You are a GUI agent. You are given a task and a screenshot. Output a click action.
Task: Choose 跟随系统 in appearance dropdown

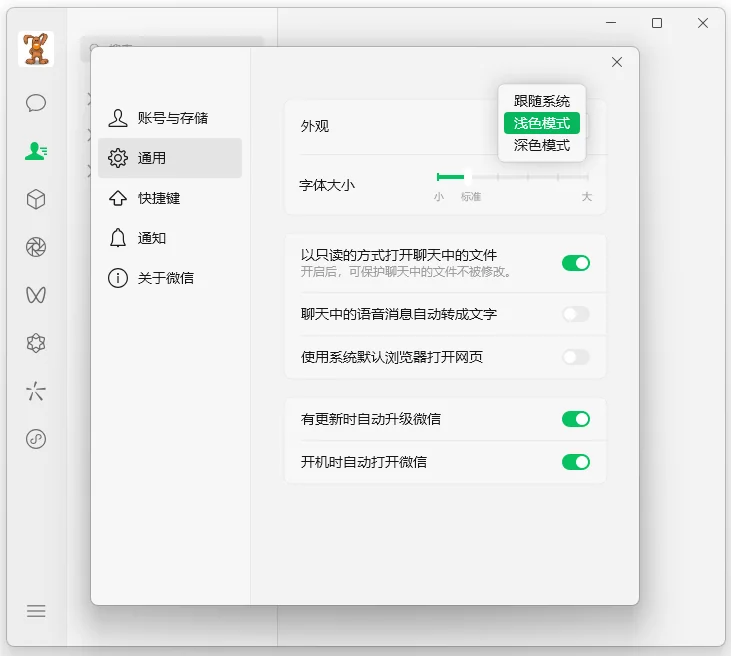coord(542,101)
